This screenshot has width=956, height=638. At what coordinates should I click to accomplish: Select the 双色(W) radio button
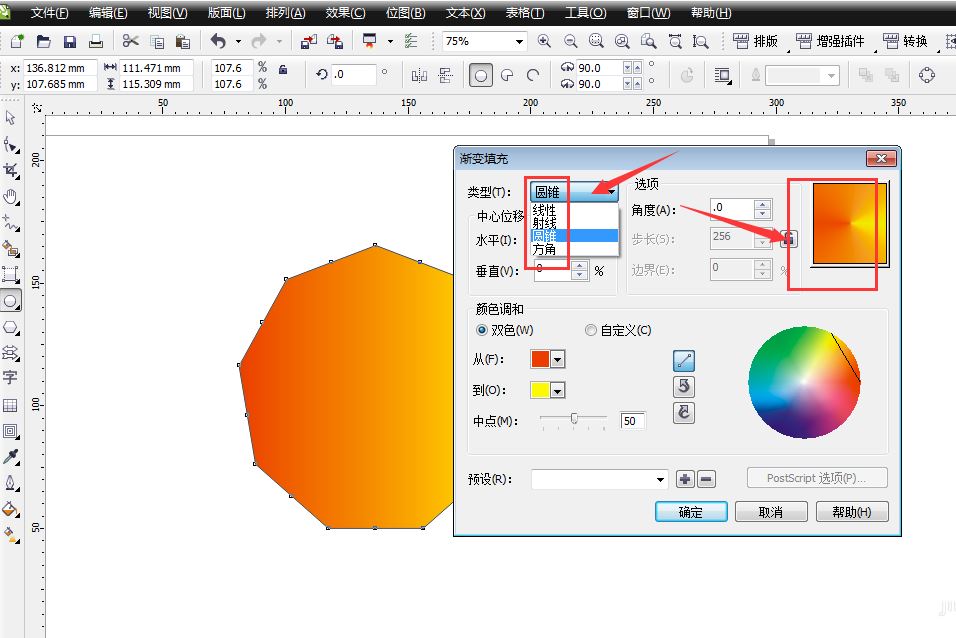coord(481,330)
